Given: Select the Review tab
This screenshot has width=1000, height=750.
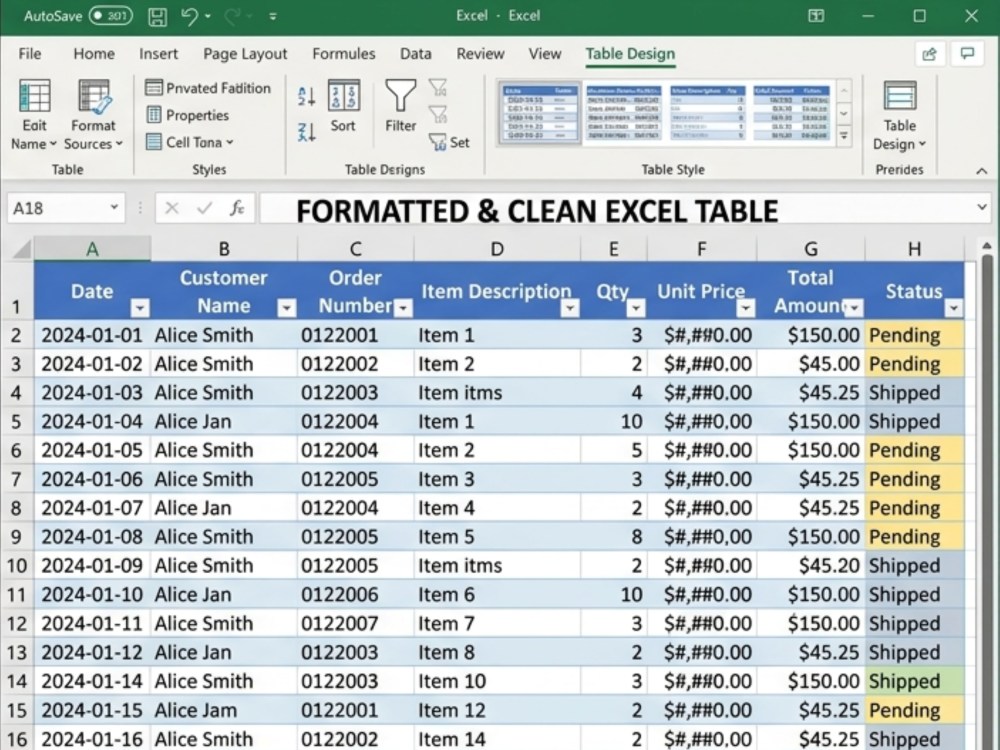Looking at the screenshot, I should coord(480,54).
